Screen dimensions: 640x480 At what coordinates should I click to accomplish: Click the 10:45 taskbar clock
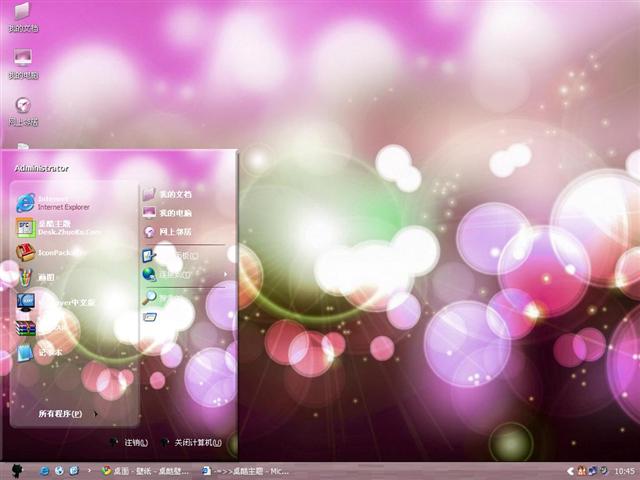click(624, 471)
